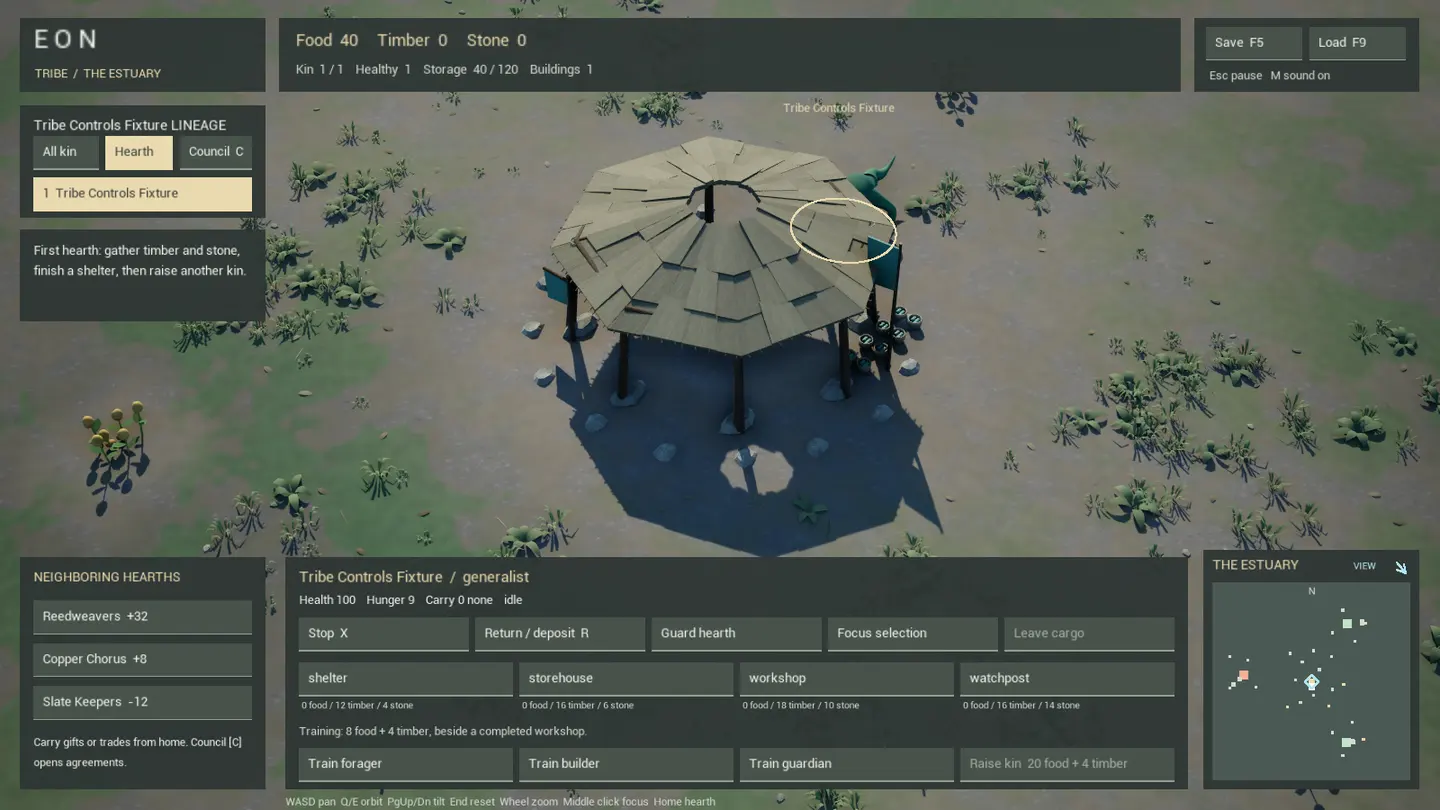This screenshot has width=1440, height=810.
Task: Click the northern large green minimap square
Action: pyautogui.click(x=1347, y=624)
